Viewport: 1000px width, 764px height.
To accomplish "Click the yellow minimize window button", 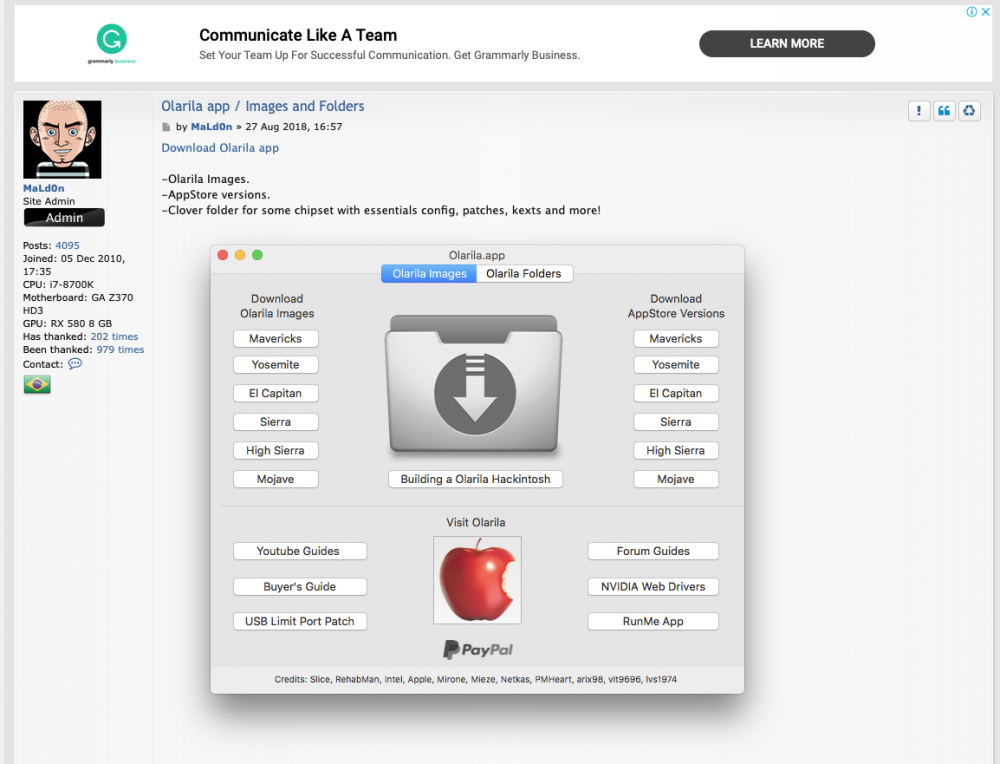I will pyautogui.click(x=240, y=255).
